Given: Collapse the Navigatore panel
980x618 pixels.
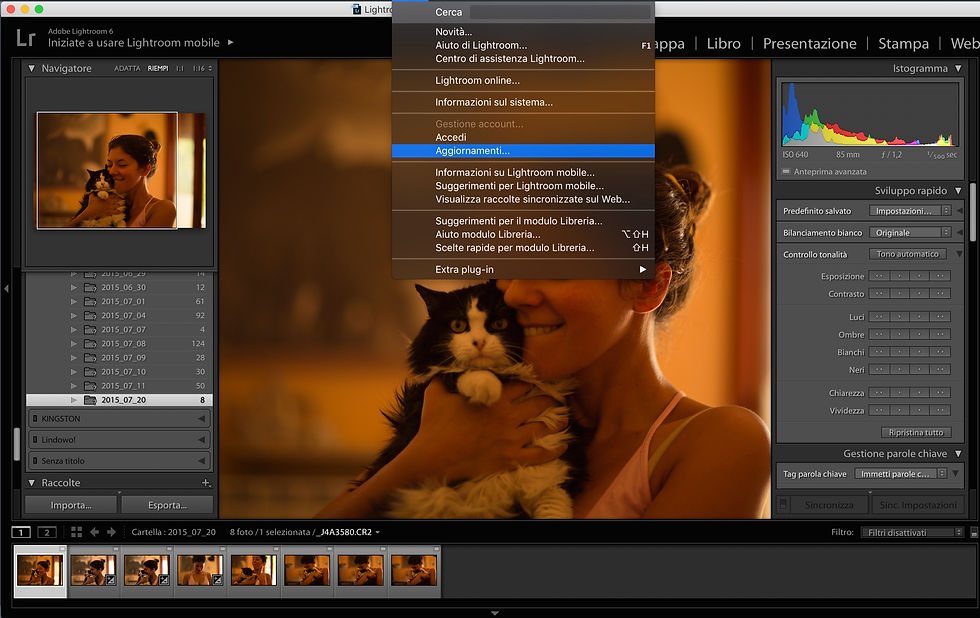Looking at the screenshot, I should pos(31,68).
